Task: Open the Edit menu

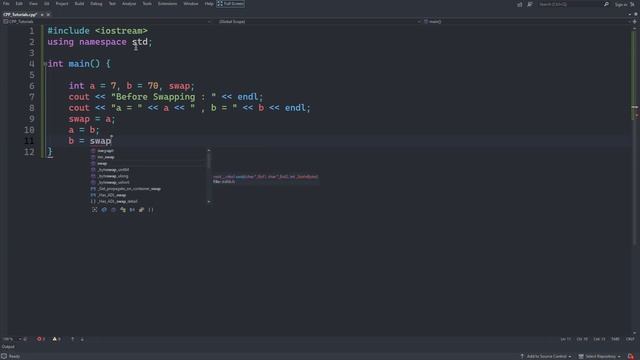Action: coord(19,4)
